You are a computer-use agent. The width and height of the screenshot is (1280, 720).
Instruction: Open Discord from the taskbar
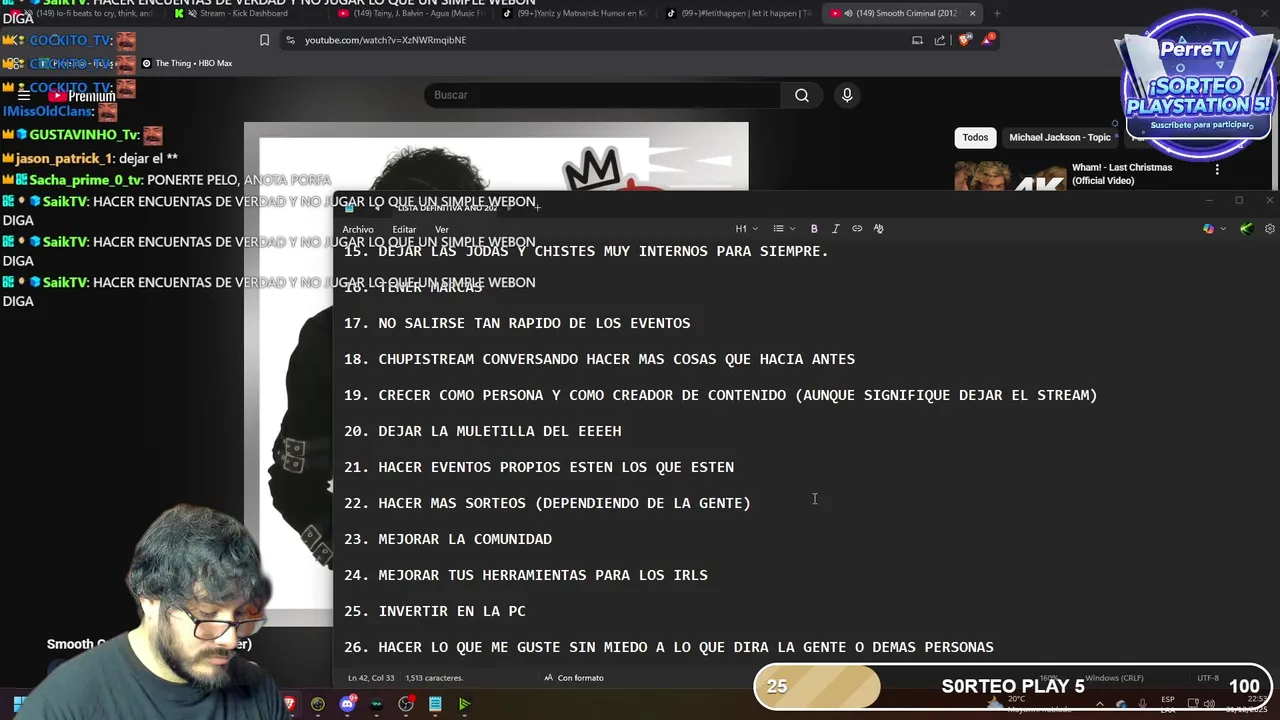click(347, 704)
